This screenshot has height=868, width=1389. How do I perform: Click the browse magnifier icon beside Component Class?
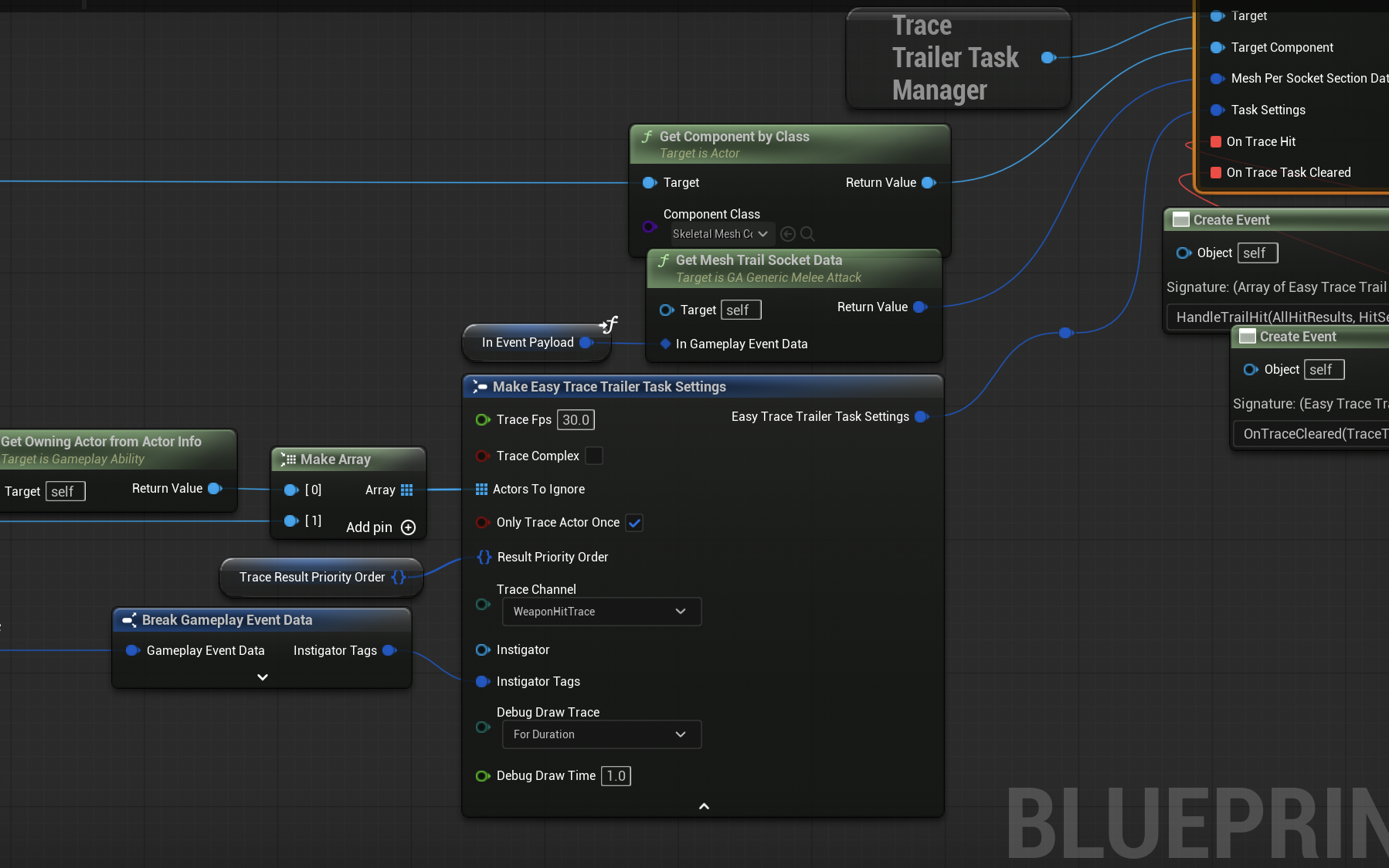pos(807,234)
